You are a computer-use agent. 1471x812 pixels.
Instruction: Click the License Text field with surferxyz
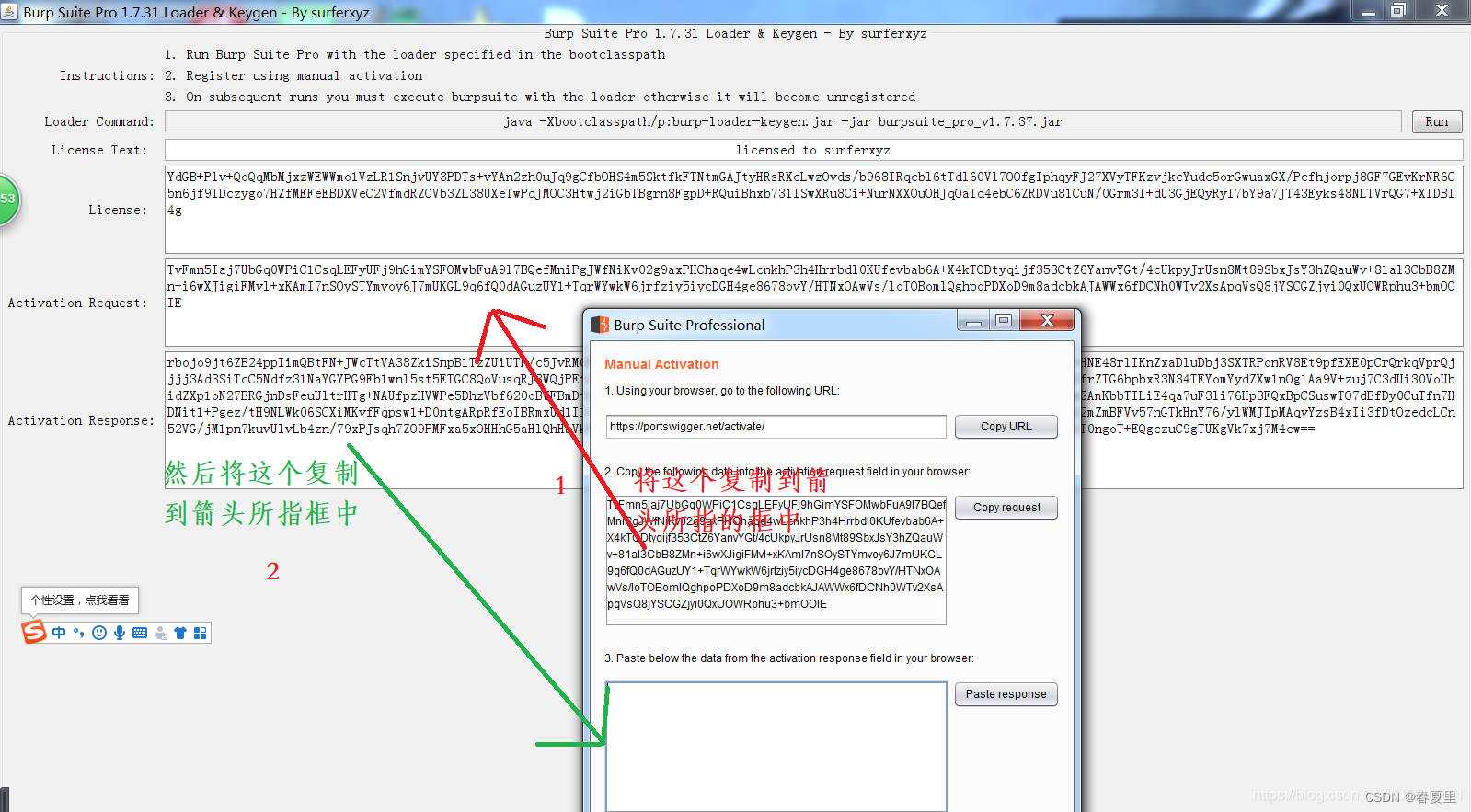tap(813, 150)
